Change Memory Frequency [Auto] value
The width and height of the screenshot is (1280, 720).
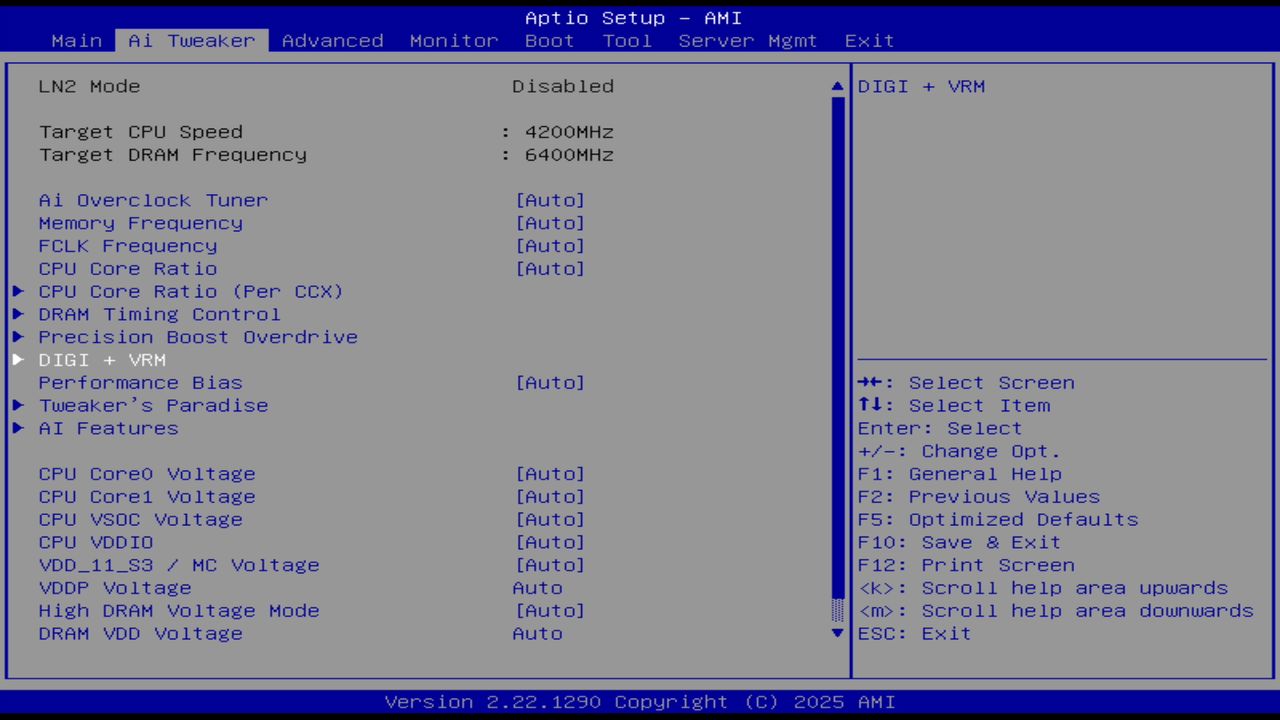tap(550, 224)
